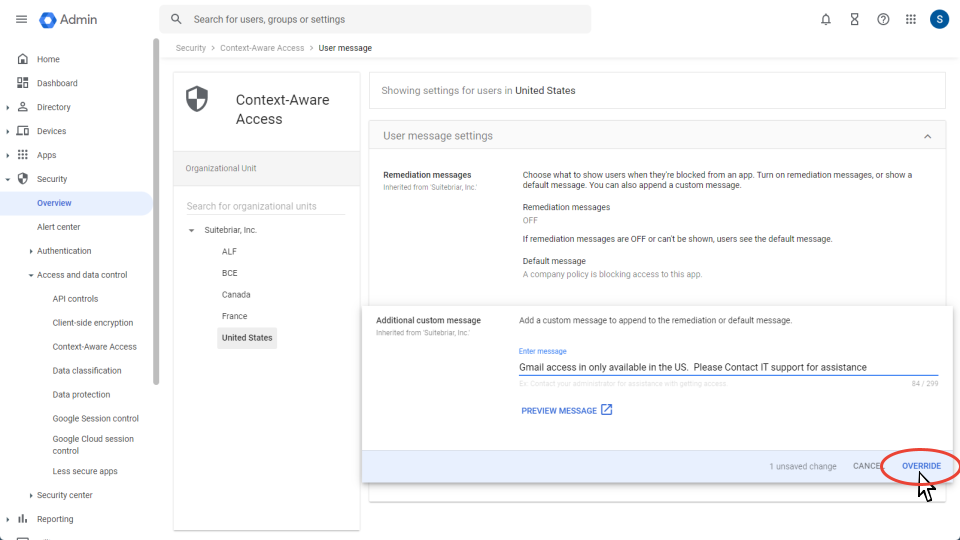
Task: Click the Search for organizational units field
Action: [265, 206]
